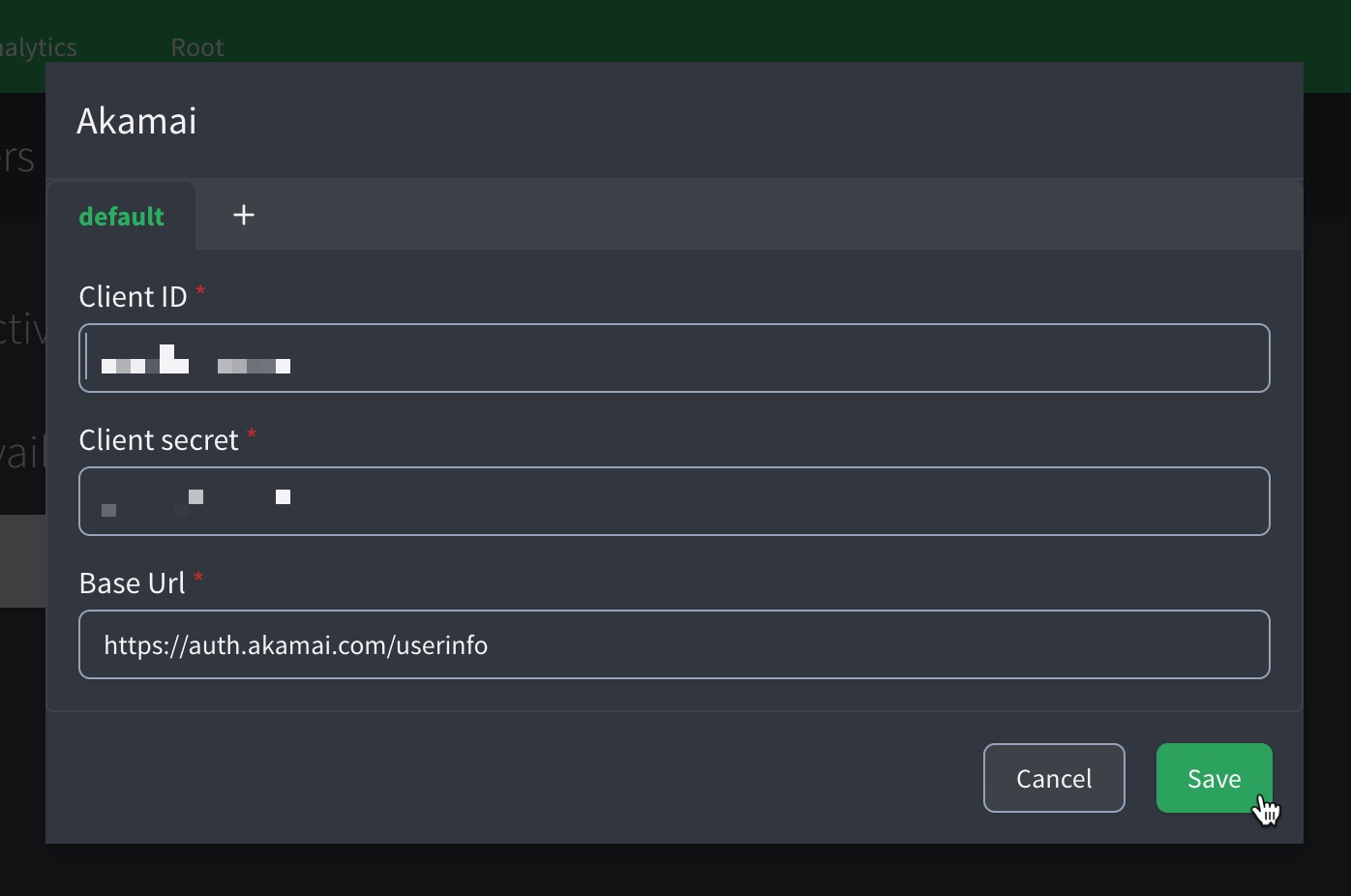1351x896 pixels.
Task: Save the Akamai settings
Action: [x=1215, y=778]
